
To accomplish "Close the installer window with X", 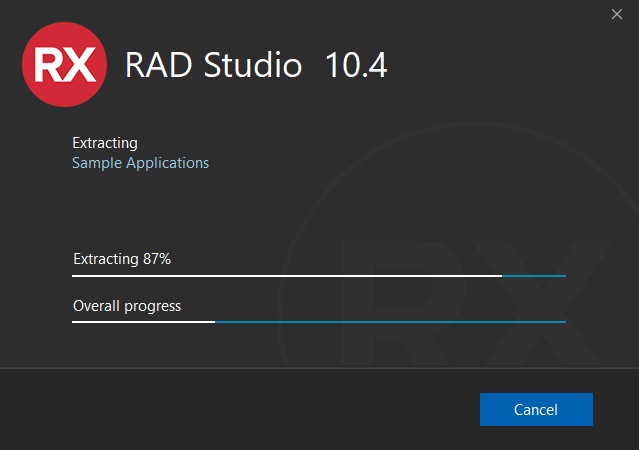I will [x=617, y=14].
